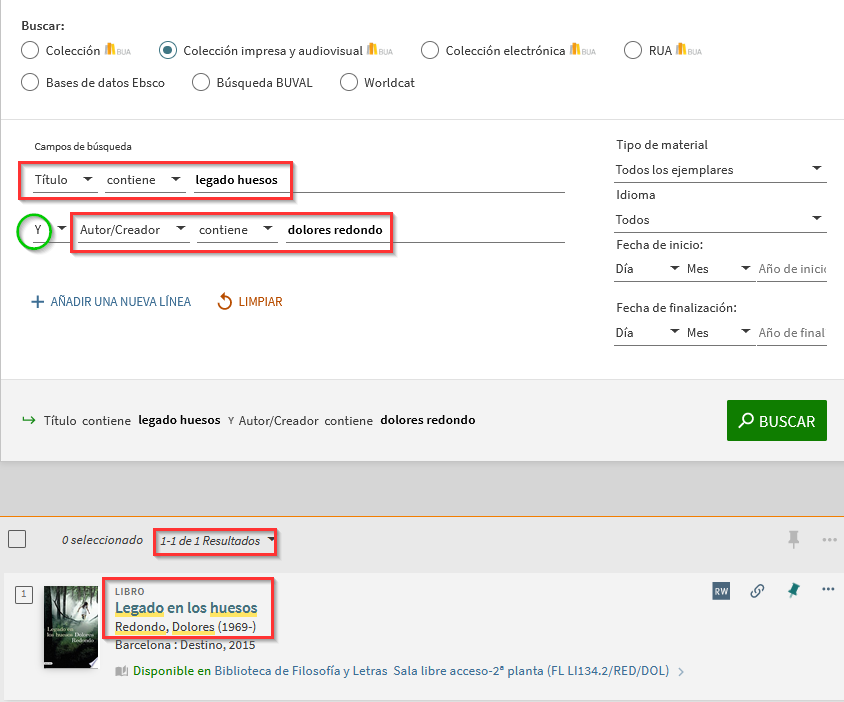The image size is (844, 702).
Task: Click the Año de inicio input field
Action: 792,269
